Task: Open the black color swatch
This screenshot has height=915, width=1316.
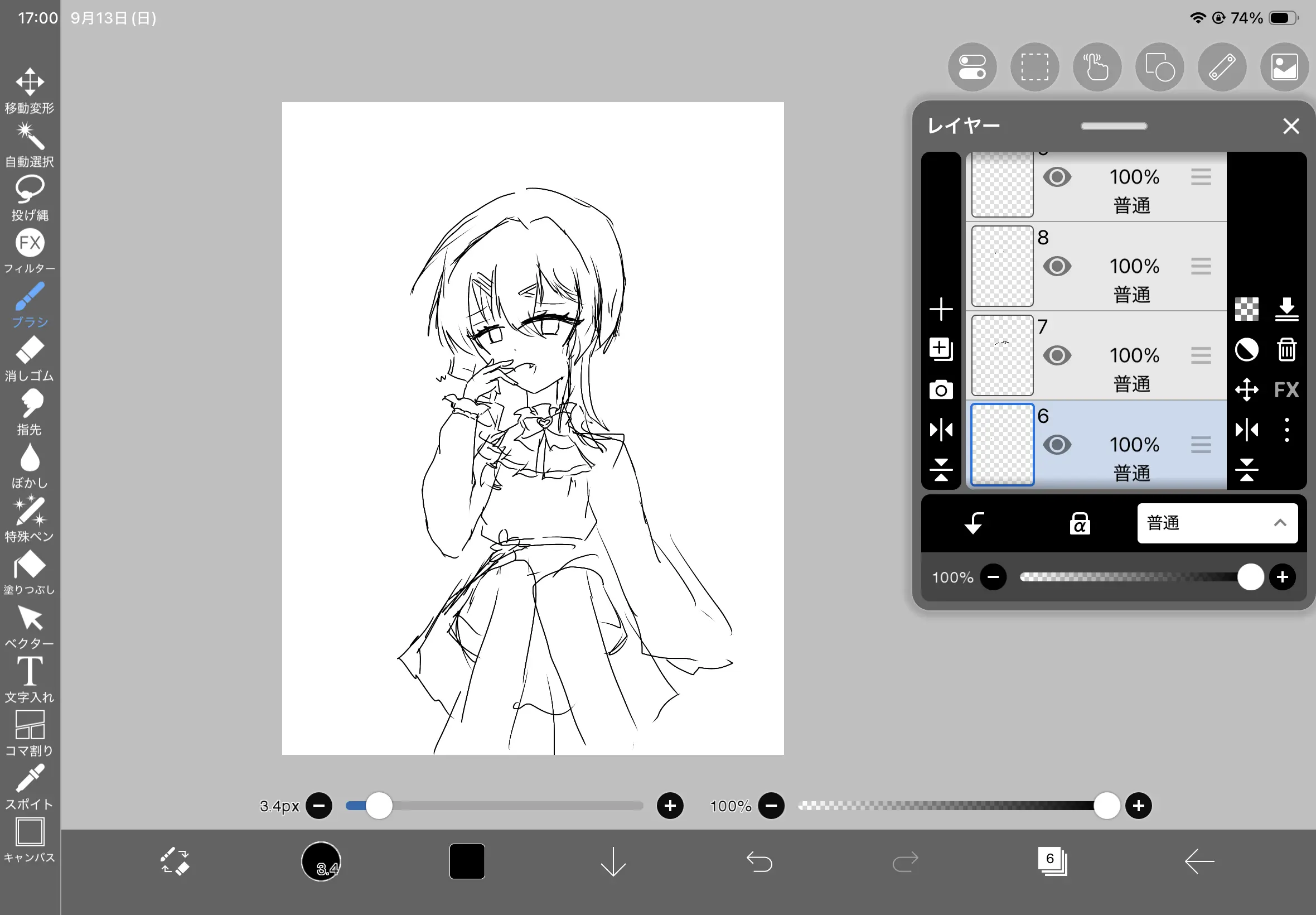Action: click(467, 861)
